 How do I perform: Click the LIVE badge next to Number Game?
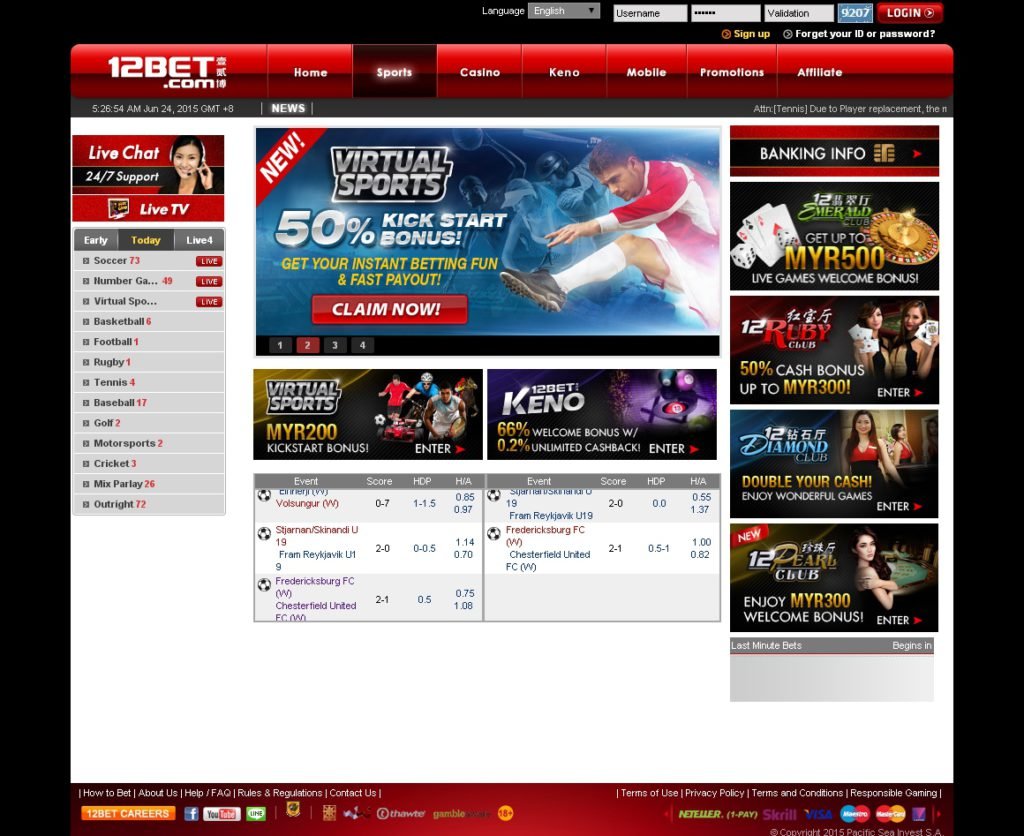[209, 281]
